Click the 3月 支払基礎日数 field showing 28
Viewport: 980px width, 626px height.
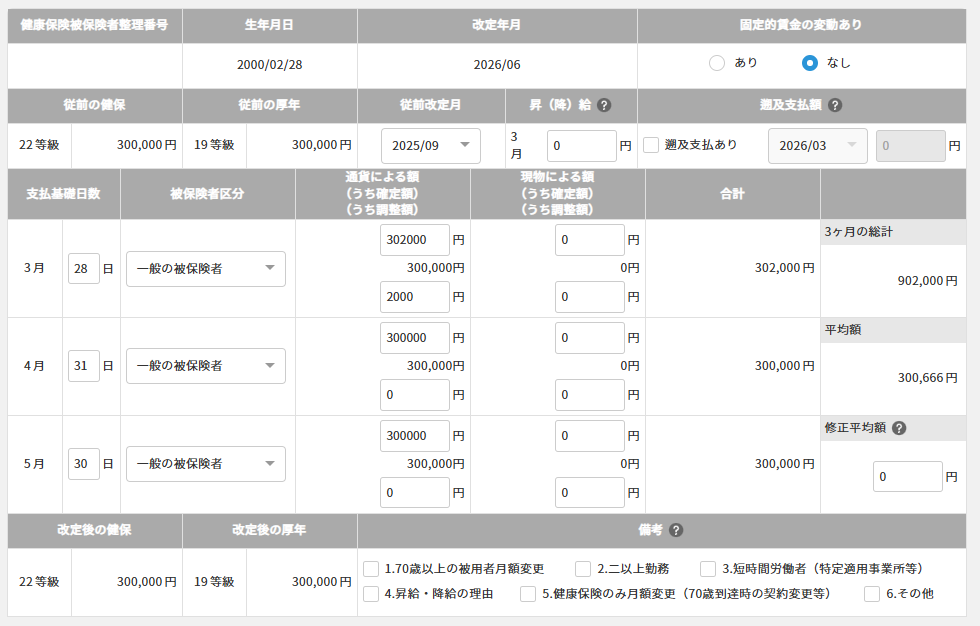[84, 269]
